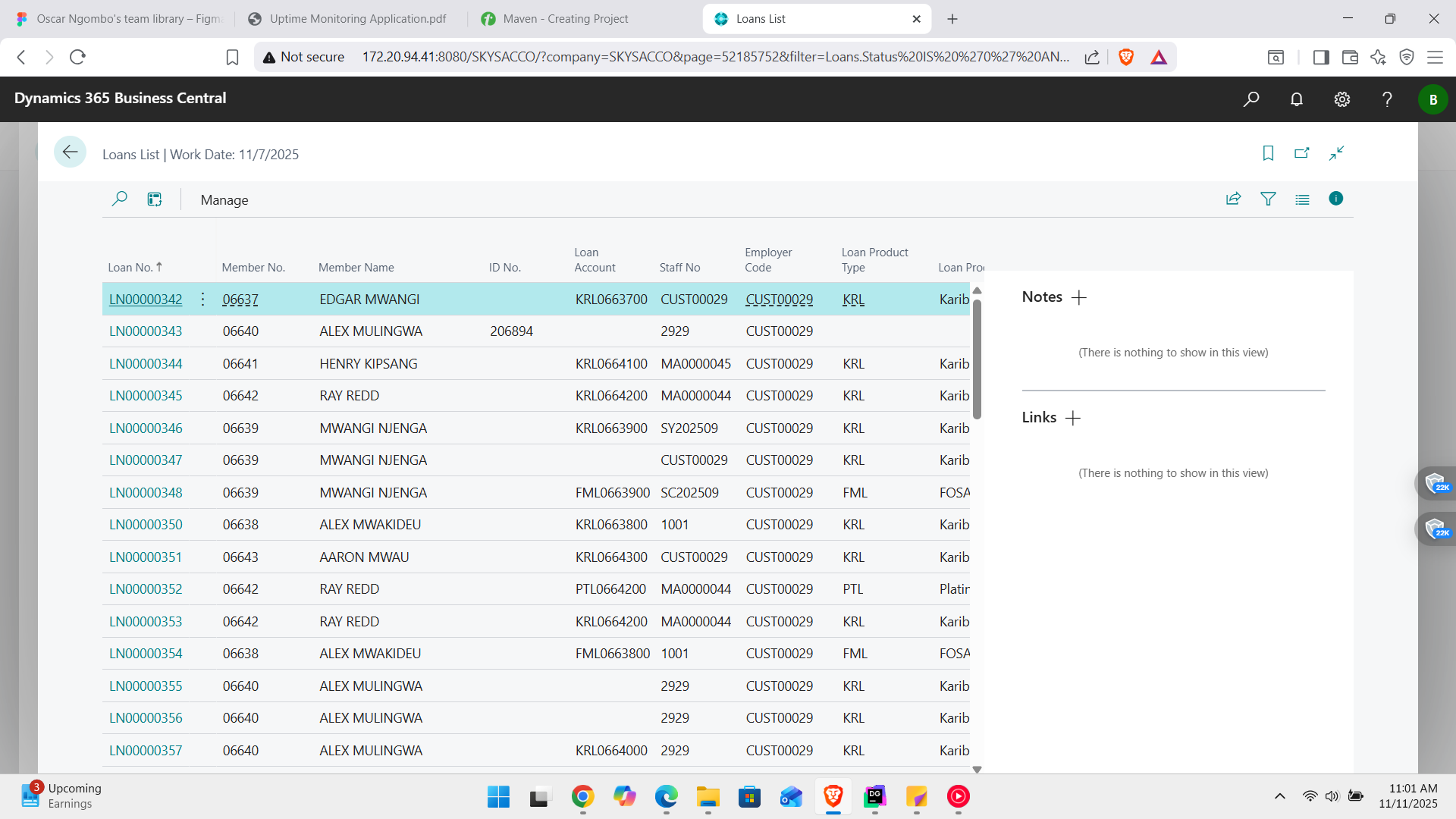Share the Loans List page
The image size is (1456, 819).
click(x=1233, y=199)
